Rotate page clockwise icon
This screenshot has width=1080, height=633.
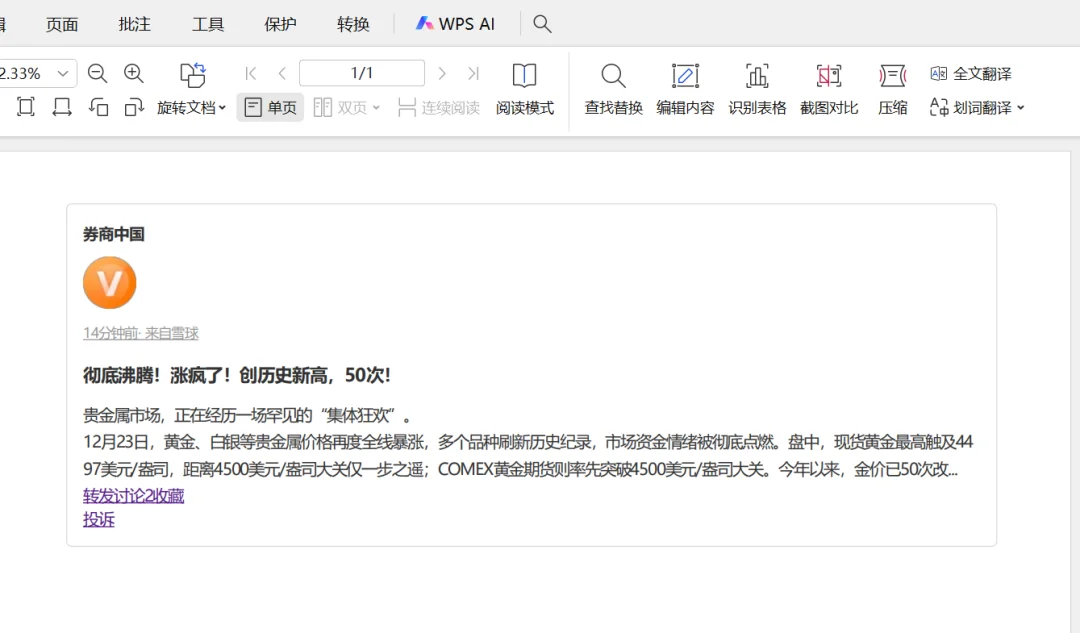click(134, 107)
